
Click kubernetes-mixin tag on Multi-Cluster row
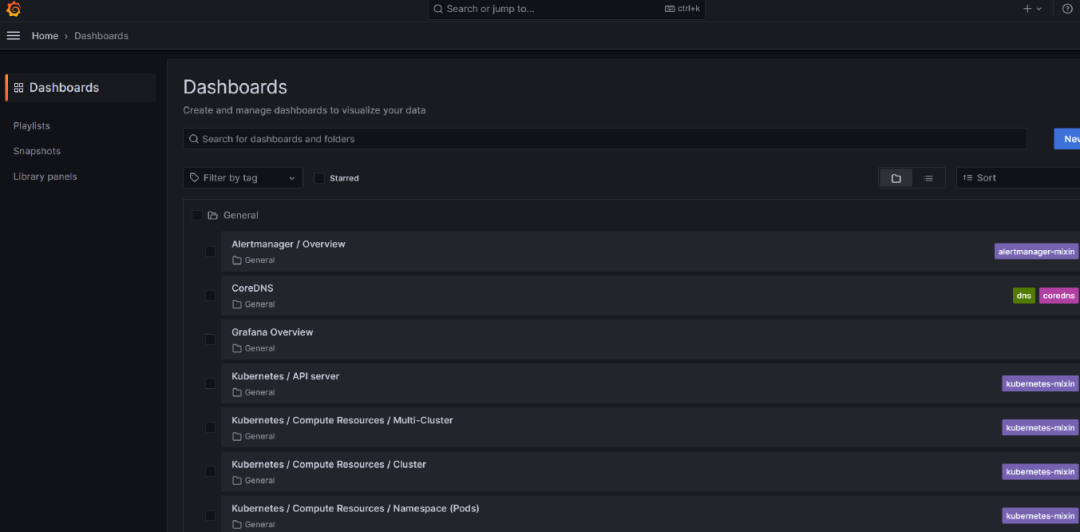1040,428
